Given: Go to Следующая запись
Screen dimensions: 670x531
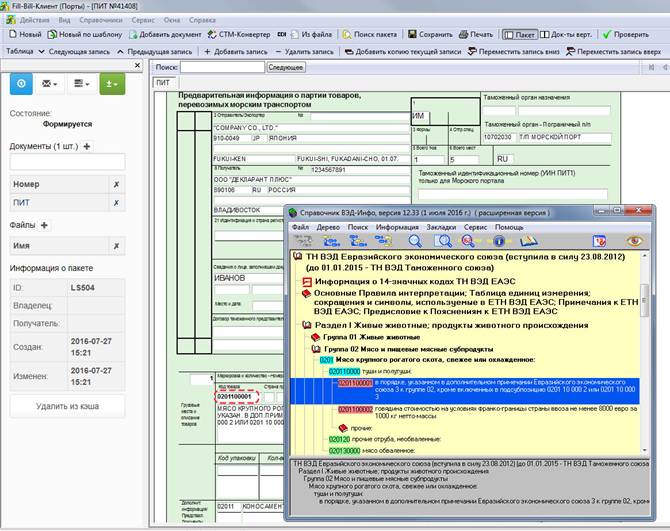Looking at the screenshot, I should pyautogui.click(x=74, y=52).
